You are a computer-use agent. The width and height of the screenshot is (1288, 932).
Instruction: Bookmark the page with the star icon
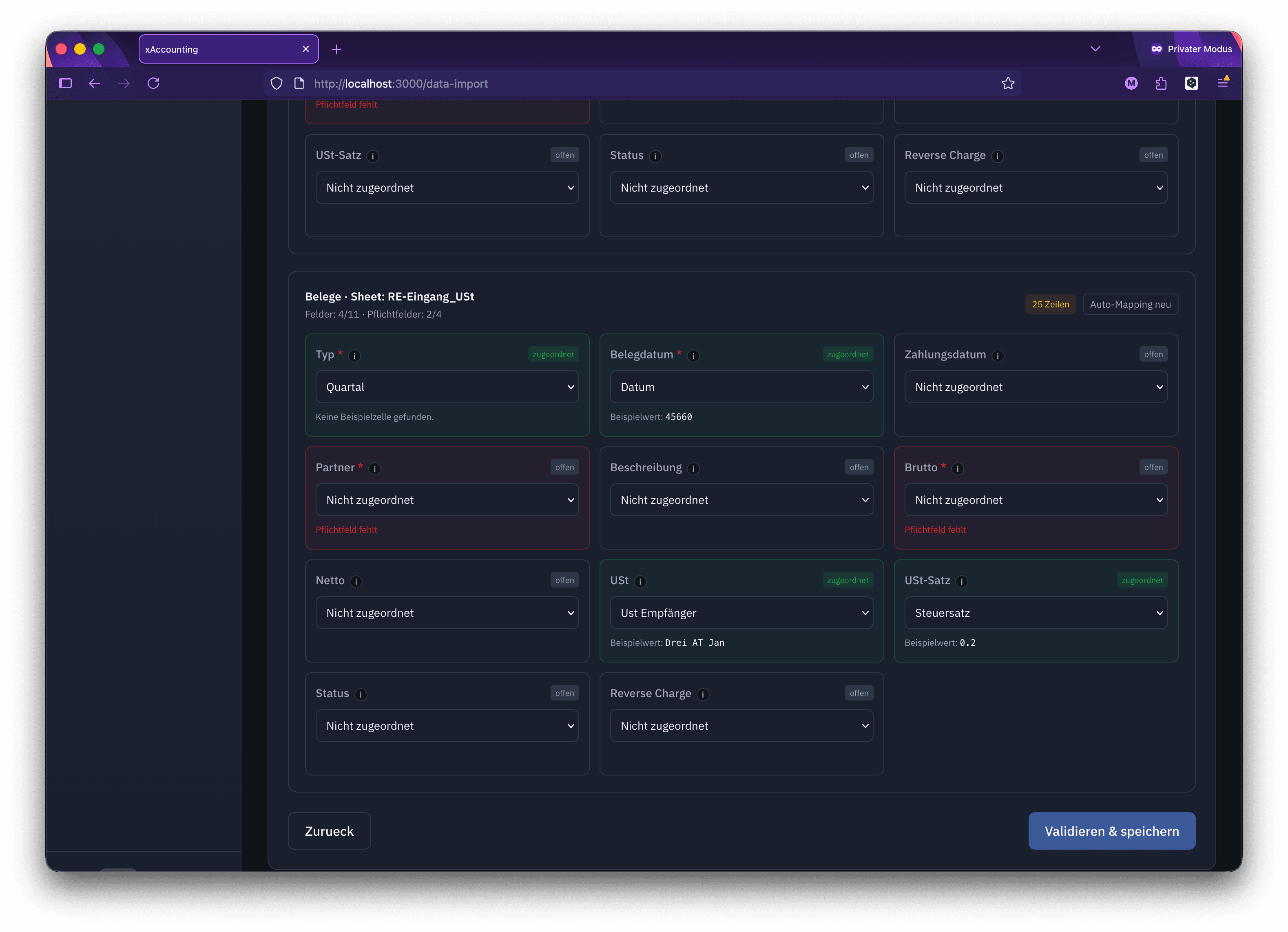click(1007, 84)
